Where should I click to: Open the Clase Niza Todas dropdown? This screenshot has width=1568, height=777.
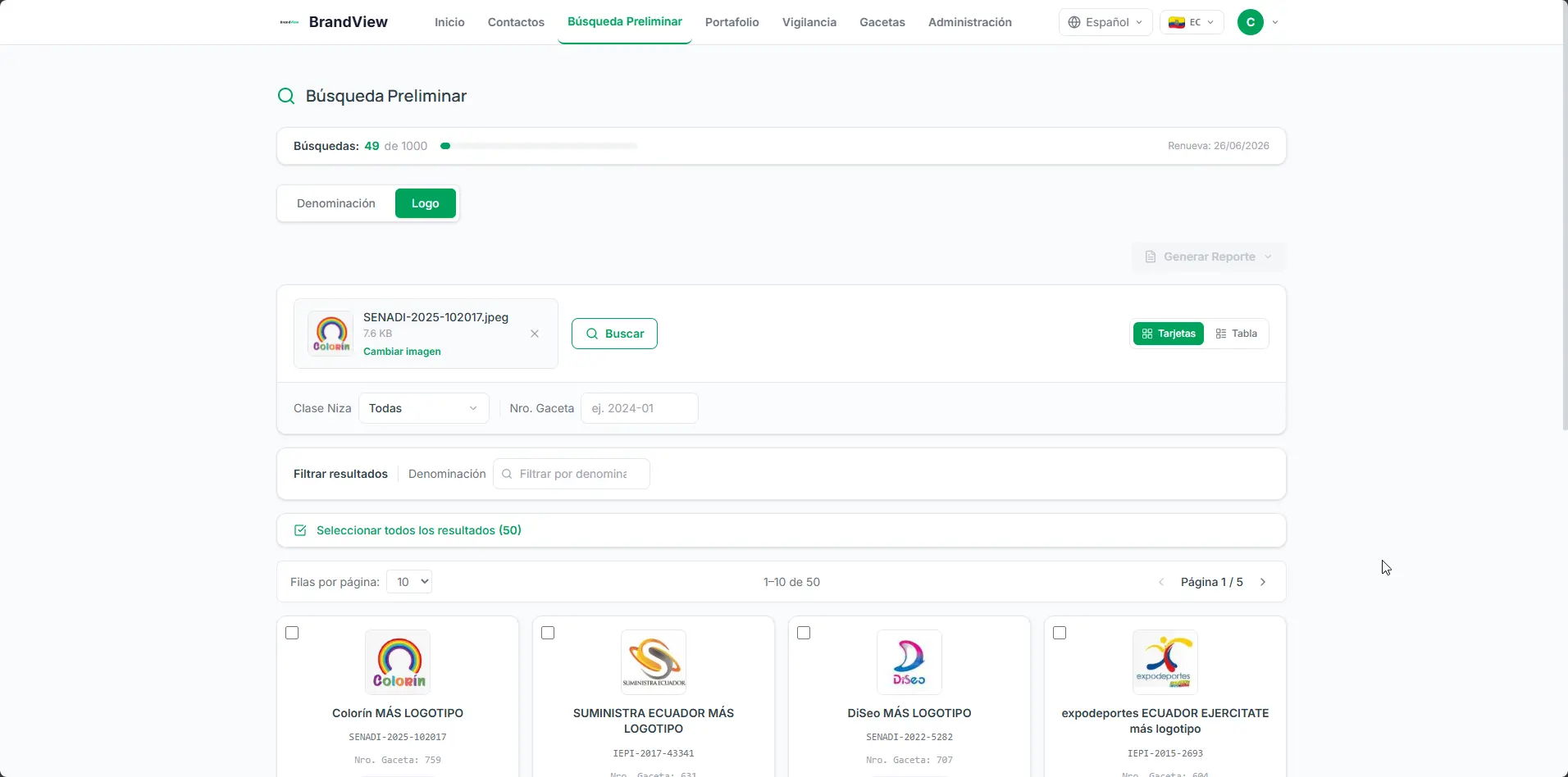[x=424, y=408]
